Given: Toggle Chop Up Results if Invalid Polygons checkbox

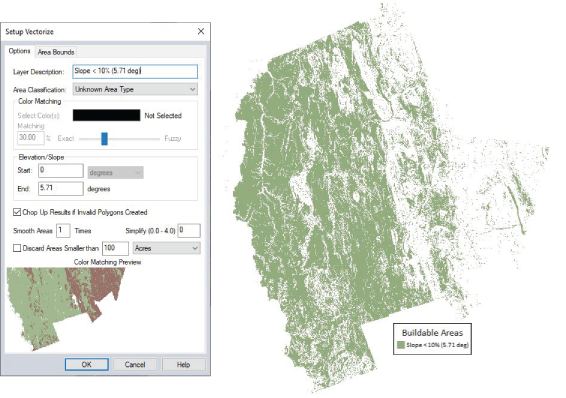Looking at the screenshot, I should pyautogui.click(x=17, y=212).
